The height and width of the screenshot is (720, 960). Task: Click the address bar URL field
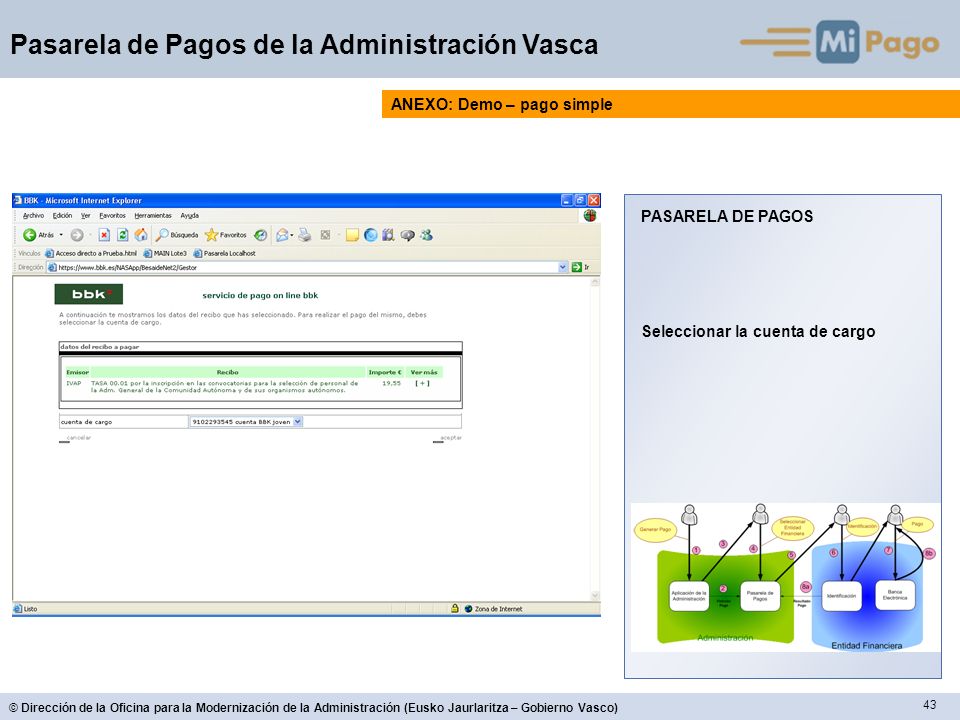click(307, 267)
